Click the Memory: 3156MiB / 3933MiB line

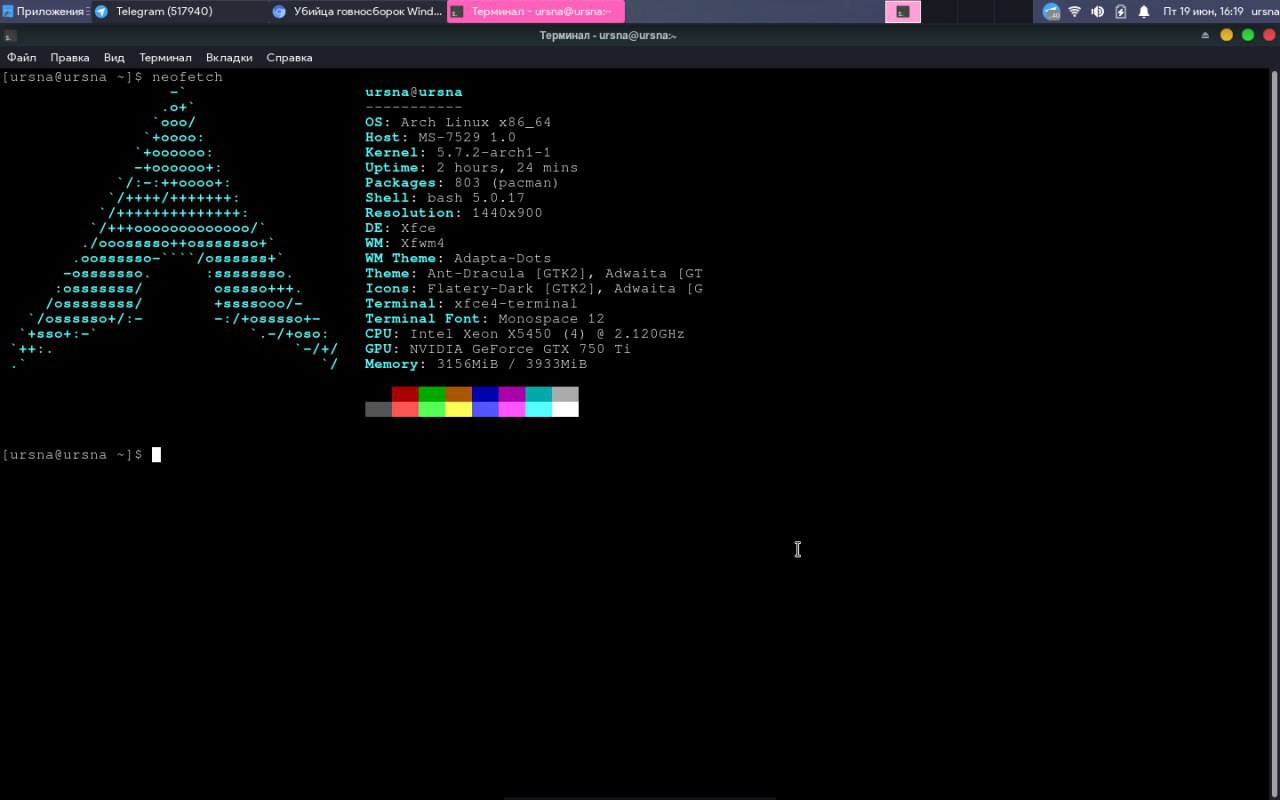(x=476, y=364)
